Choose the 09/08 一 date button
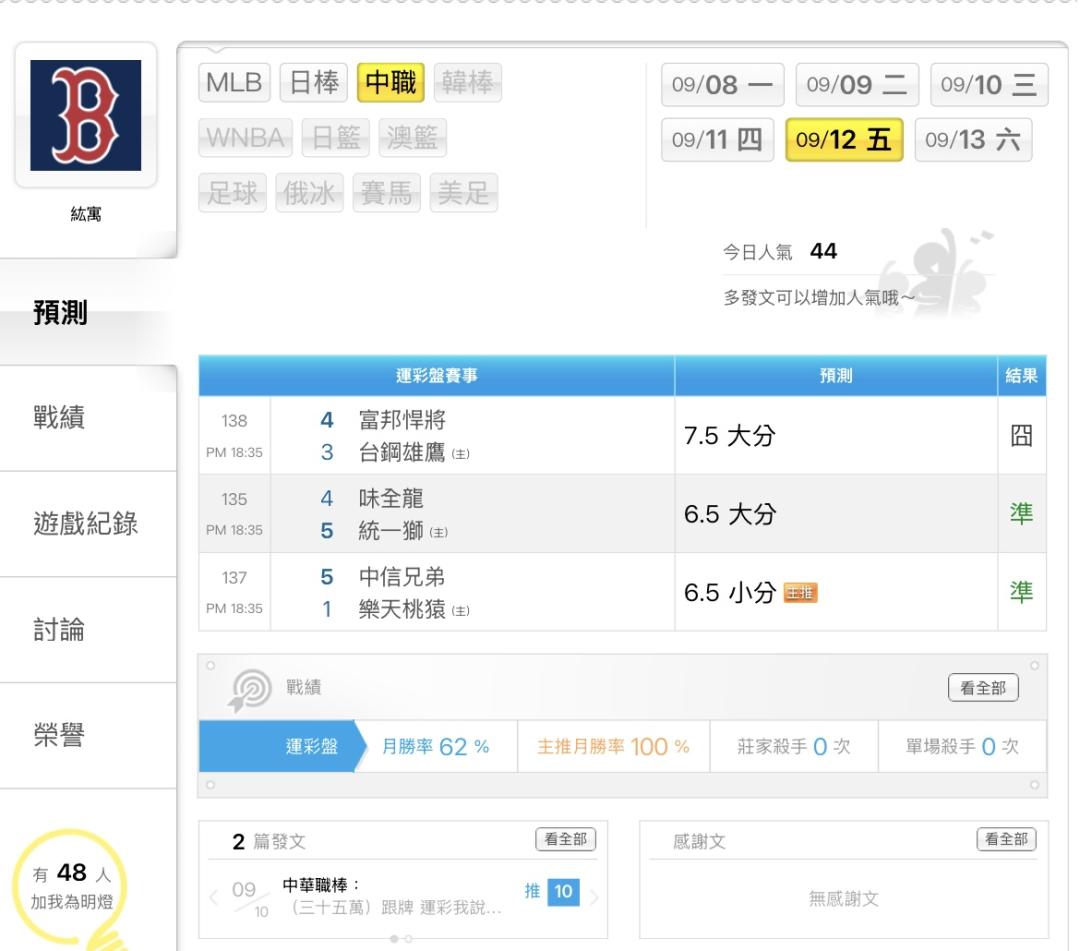 coord(723,85)
